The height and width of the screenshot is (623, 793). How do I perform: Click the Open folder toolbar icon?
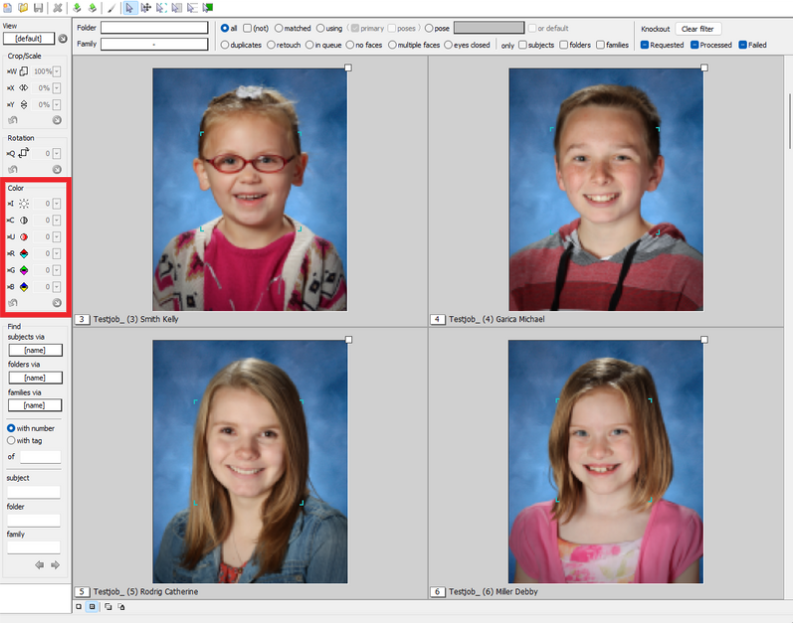[x=23, y=8]
